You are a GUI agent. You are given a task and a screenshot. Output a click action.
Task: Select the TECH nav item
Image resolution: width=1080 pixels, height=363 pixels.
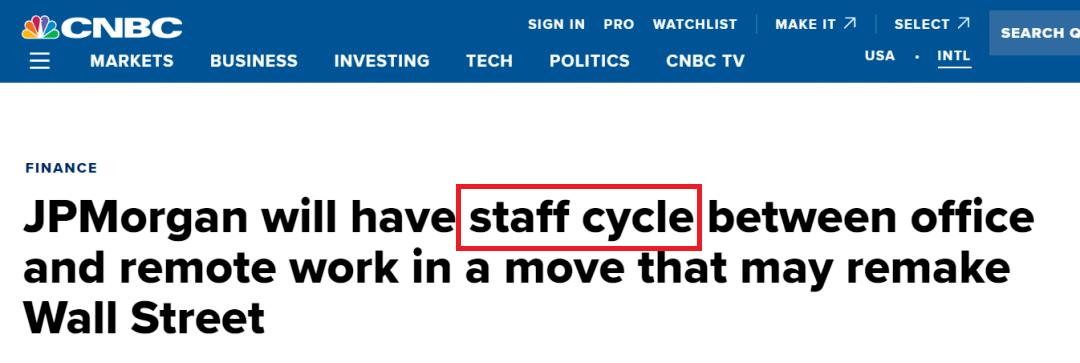(489, 61)
